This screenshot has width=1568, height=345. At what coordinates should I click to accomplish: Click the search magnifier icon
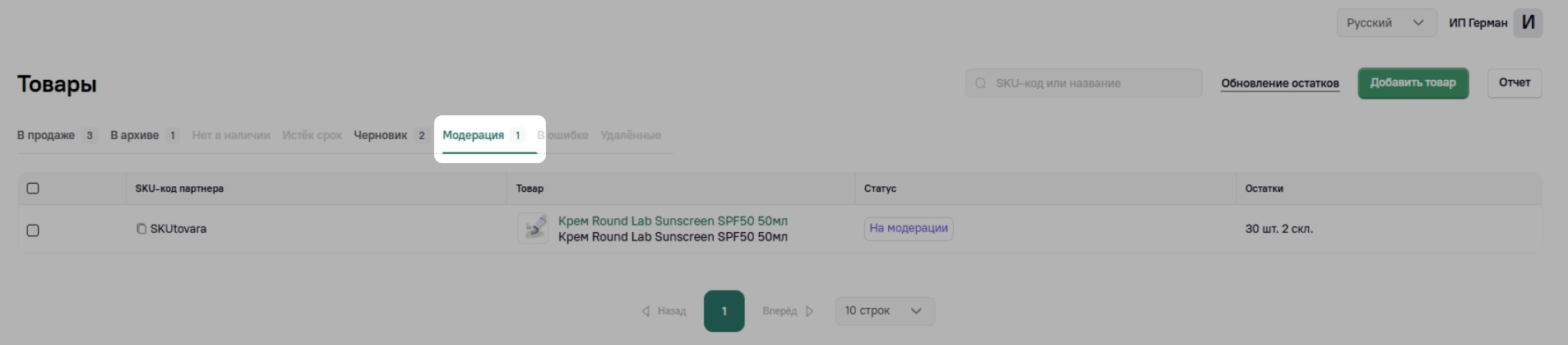pos(980,83)
